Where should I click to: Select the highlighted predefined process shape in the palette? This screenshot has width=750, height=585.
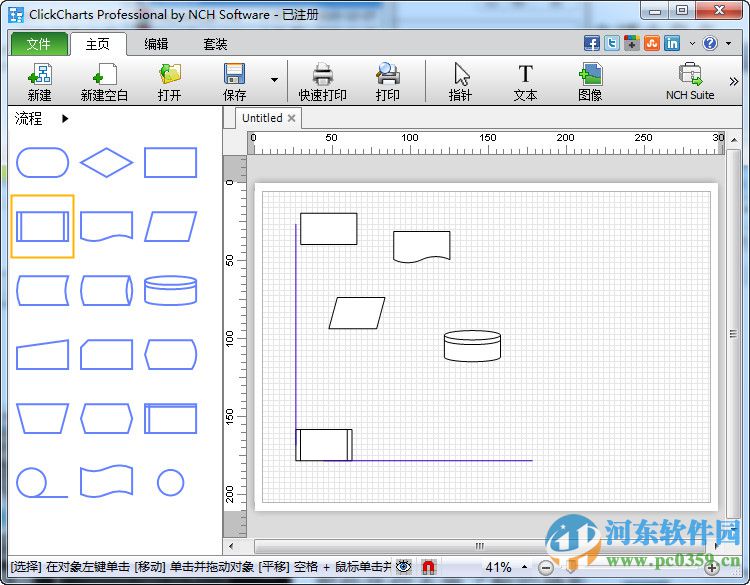(x=43, y=226)
